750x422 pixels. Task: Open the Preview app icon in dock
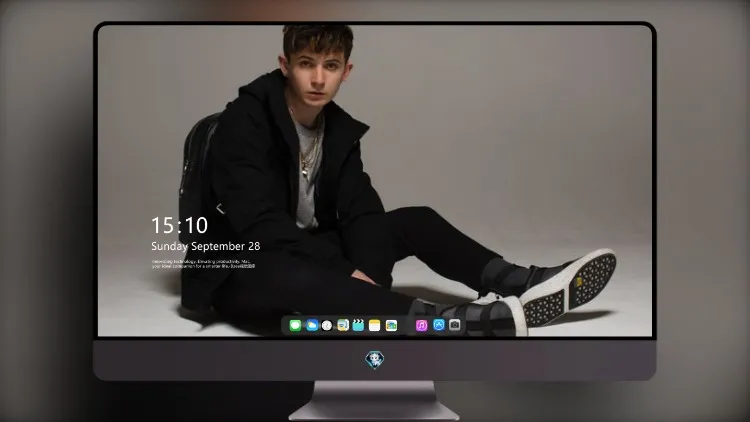[343, 325]
